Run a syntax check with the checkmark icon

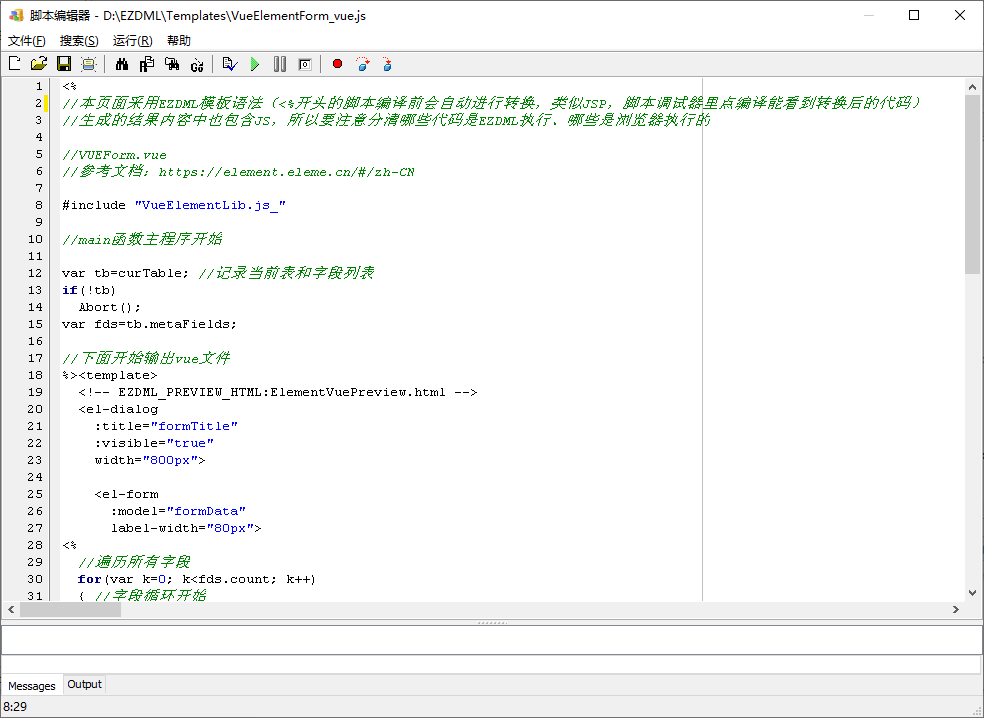pos(228,63)
